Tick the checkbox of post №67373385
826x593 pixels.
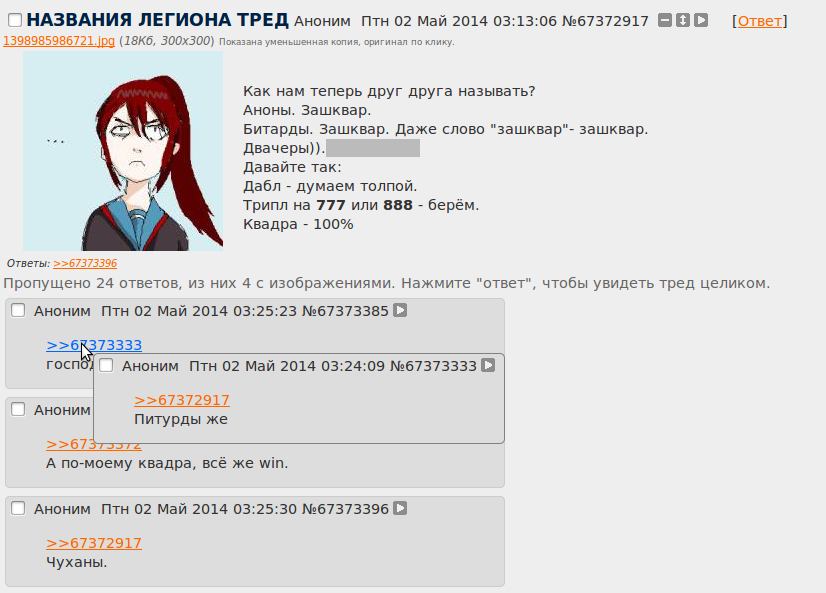pos(18,310)
